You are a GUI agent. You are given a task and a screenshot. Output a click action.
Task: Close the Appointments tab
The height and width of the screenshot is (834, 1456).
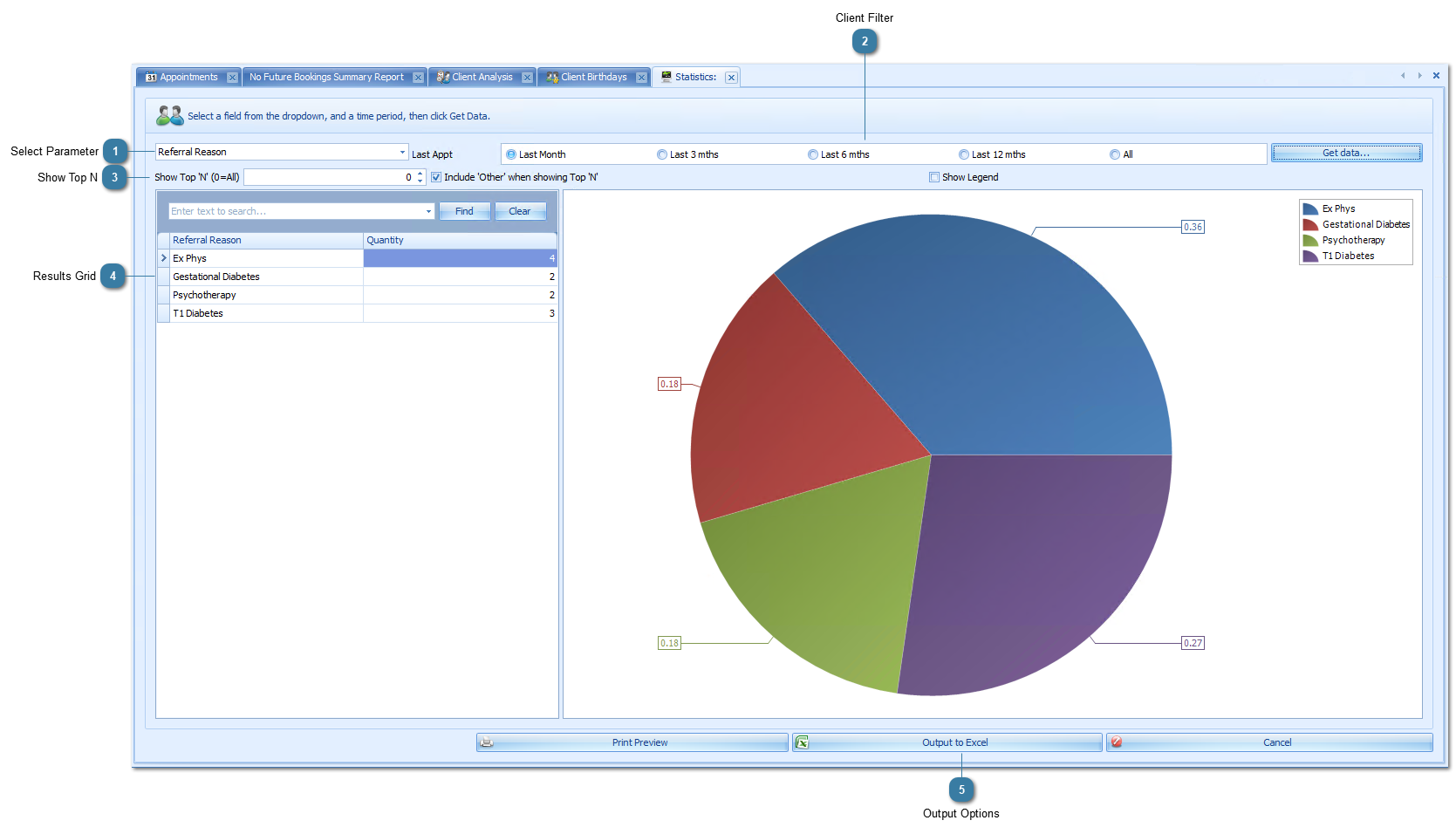pyautogui.click(x=232, y=78)
